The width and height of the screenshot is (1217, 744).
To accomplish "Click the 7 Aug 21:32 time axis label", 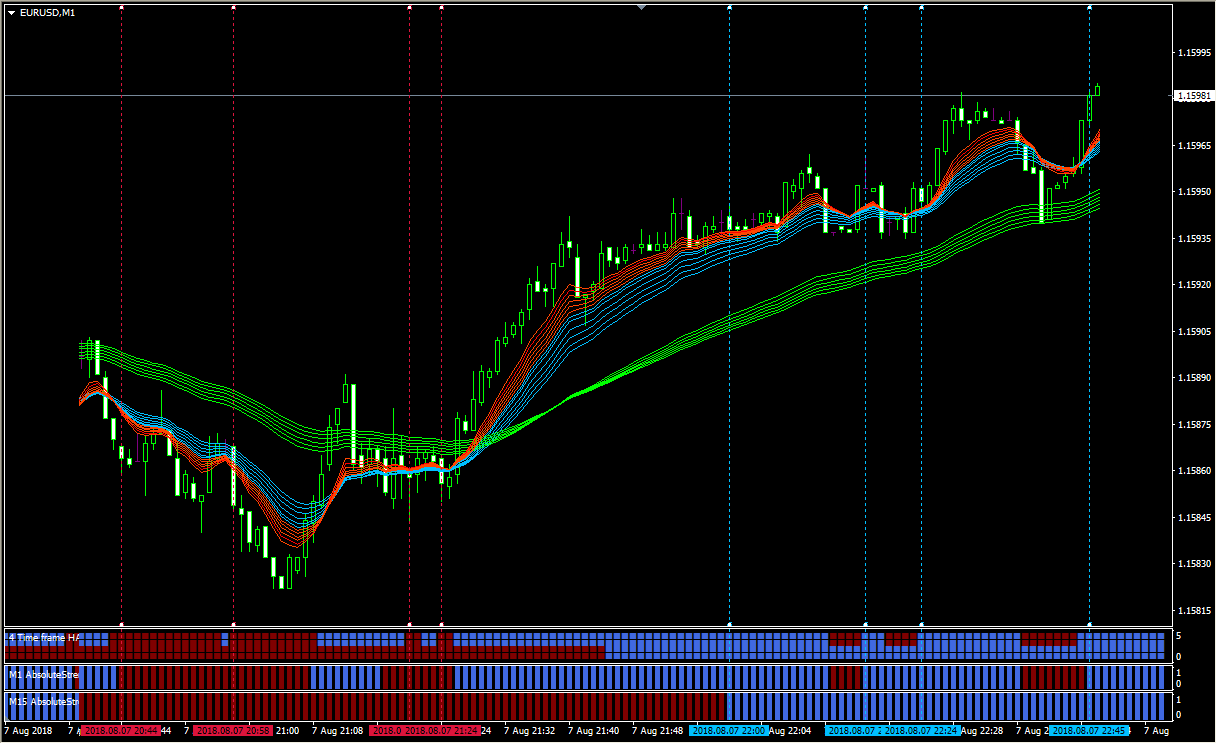I will point(530,731).
